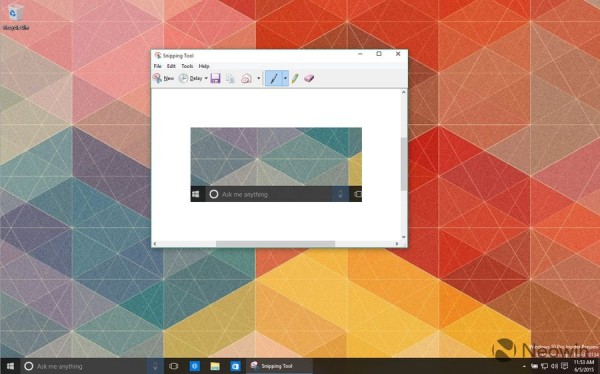
Task: Click the horizontal scrollbar left arrow
Action: [x=155, y=244]
